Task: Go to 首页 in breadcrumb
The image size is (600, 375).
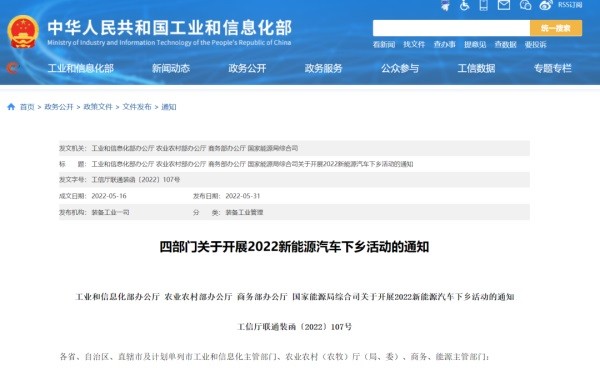Action: point(27,107)
